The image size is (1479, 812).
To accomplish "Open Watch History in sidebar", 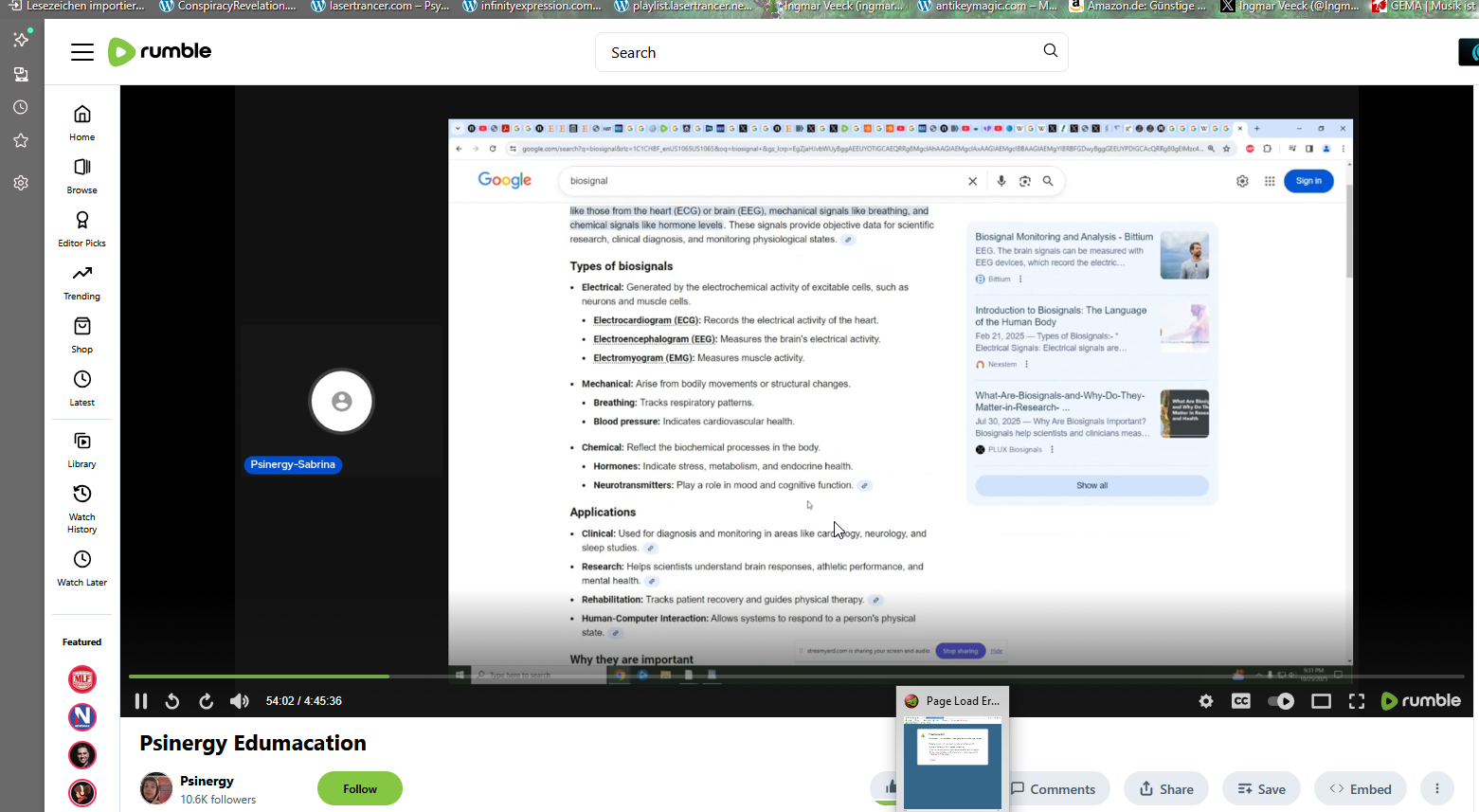I will pos(82,508).
